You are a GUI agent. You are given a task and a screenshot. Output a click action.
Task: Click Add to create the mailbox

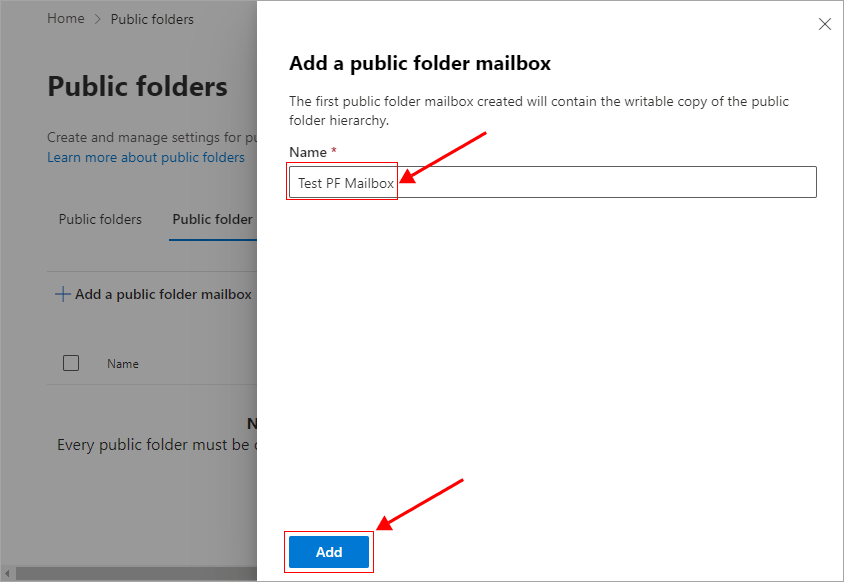pos(328,551)
